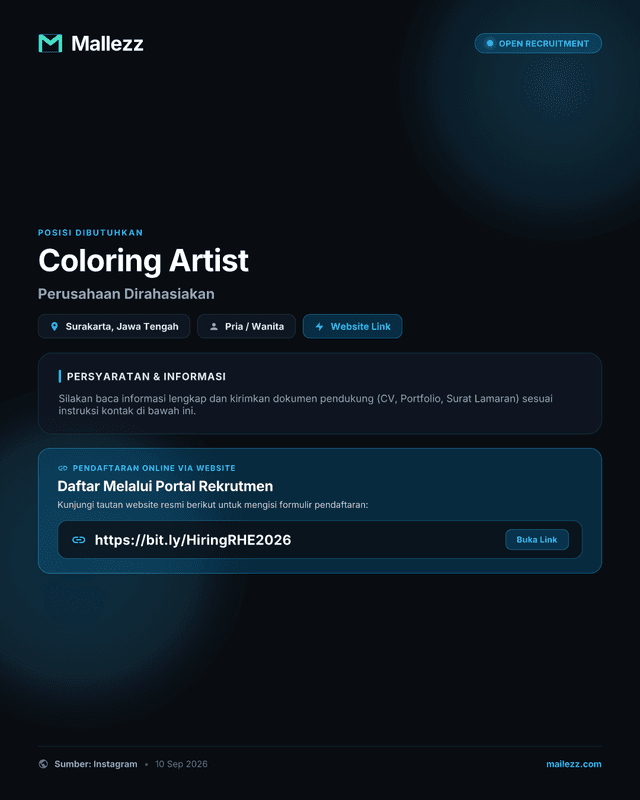
Task: Click the chain icon beside bit.ly URL
Action: click(79, 540)
